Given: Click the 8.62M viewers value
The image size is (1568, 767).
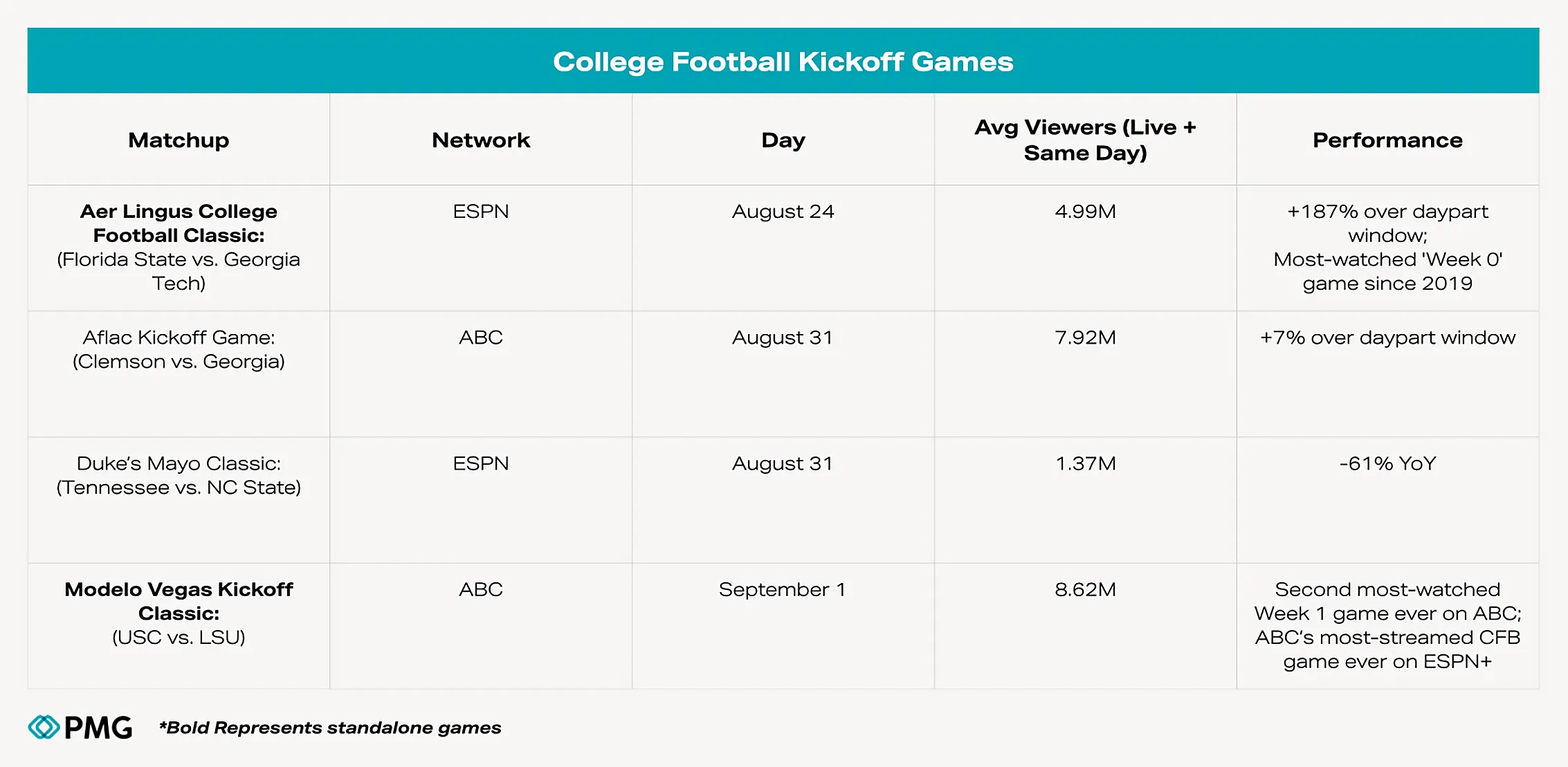Looking at the screenshot, I should tap(1085, 589).
